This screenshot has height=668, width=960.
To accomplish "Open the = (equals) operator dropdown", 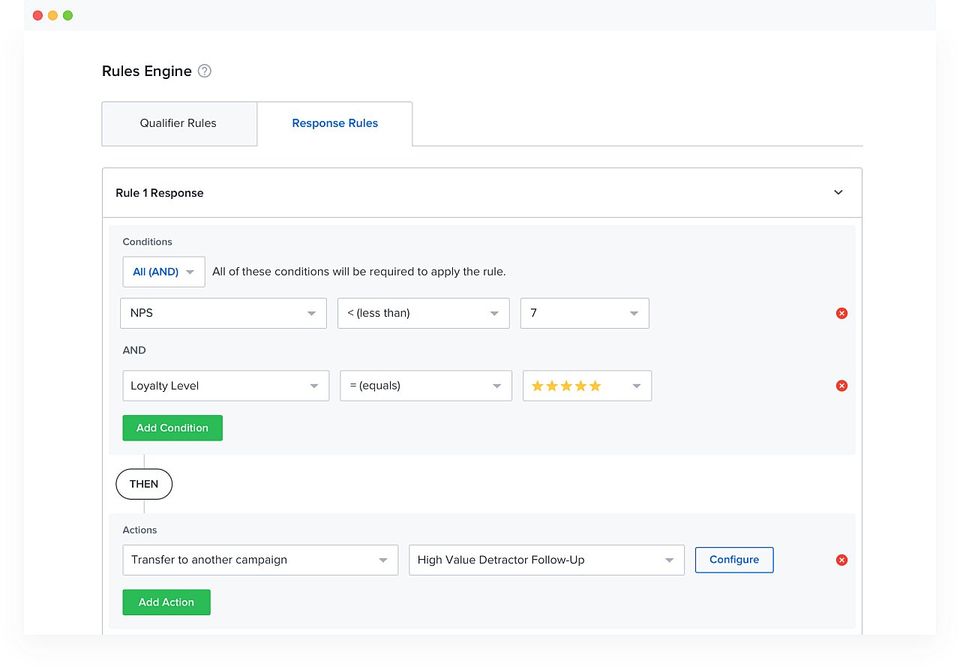I will (425, 386).
